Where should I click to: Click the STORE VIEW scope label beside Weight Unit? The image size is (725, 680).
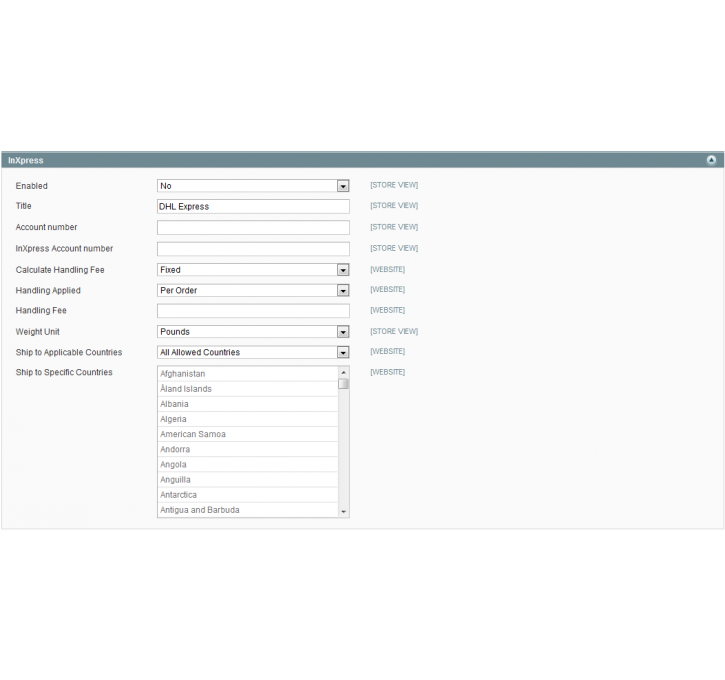pos(394,331)
